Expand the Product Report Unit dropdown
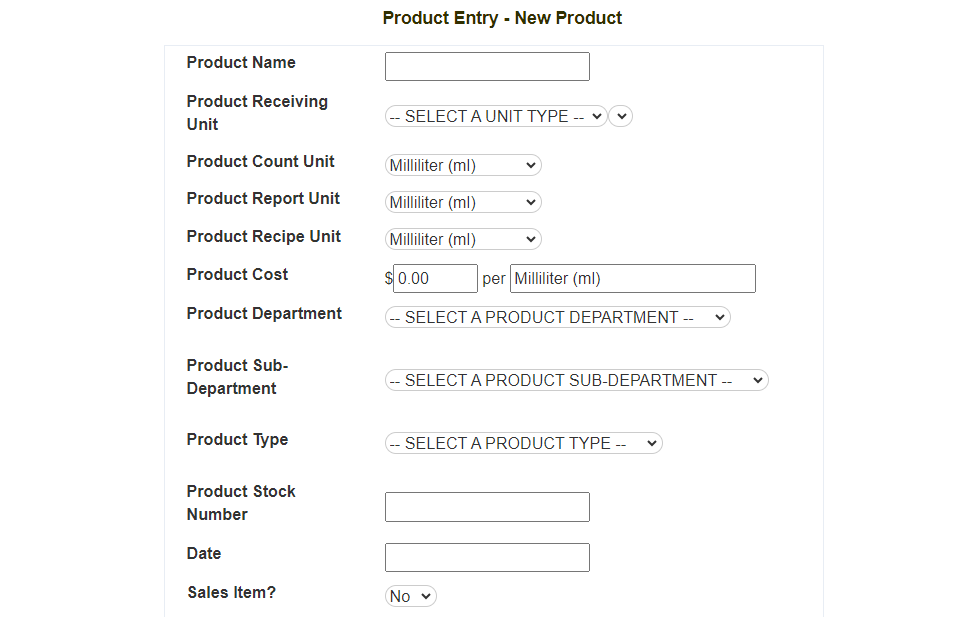The height and width of the screenshot is (617, 957). [463, 202]
